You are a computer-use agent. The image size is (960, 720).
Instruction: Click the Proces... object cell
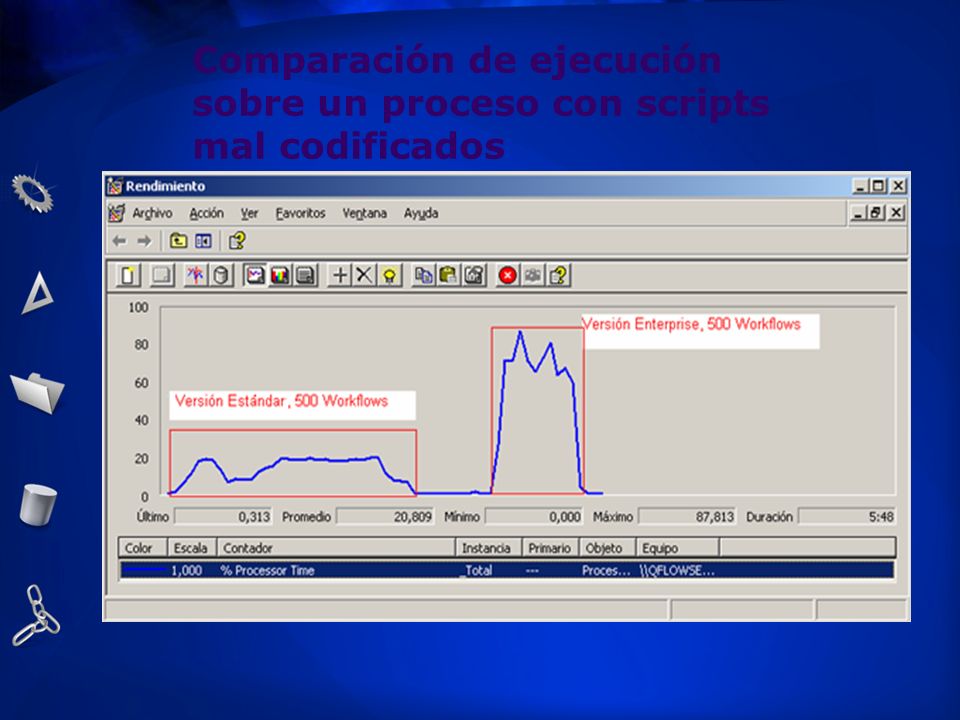pyautogui.click(x=606, y=571)
